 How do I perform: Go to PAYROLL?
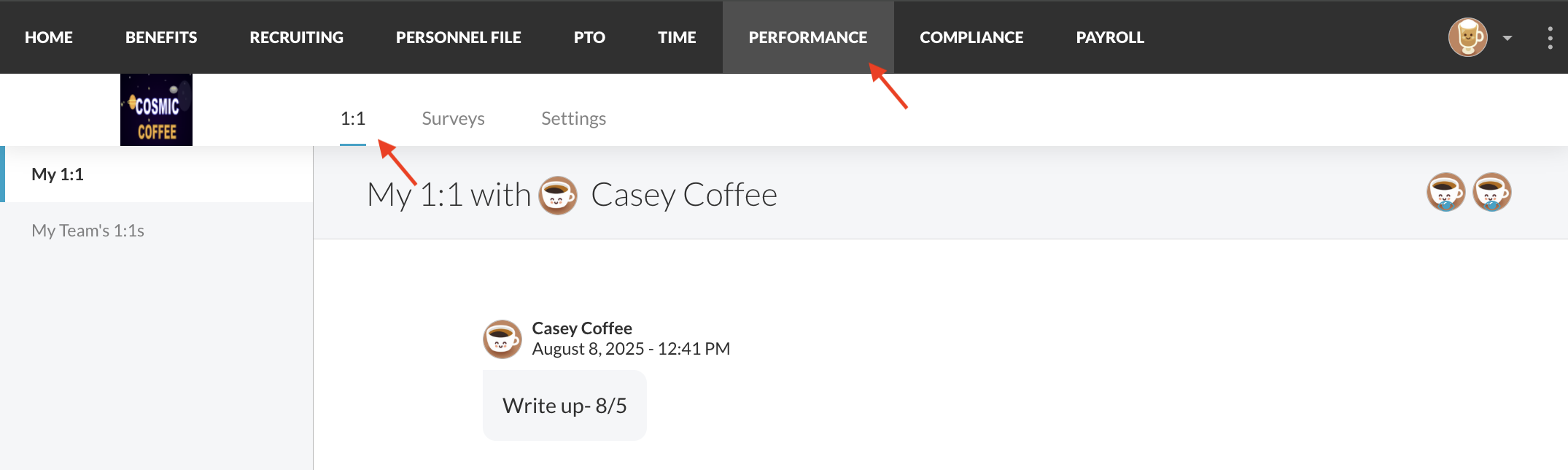[1110, 37]
